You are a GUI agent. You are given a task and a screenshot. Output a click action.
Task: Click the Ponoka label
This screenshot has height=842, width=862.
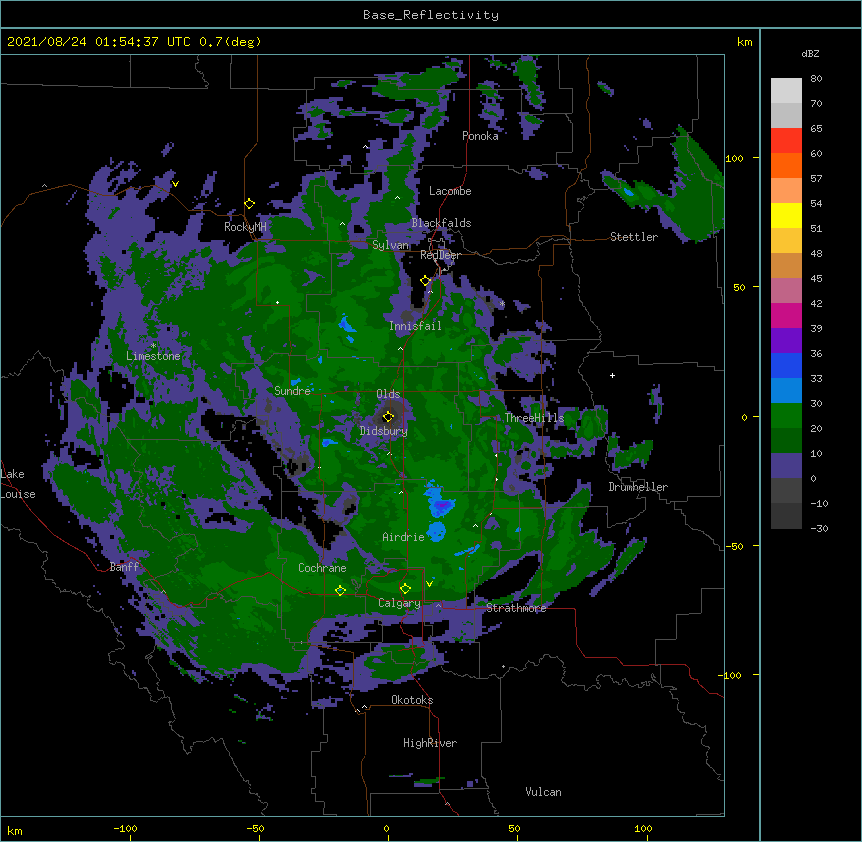click(x=480, y=136)
